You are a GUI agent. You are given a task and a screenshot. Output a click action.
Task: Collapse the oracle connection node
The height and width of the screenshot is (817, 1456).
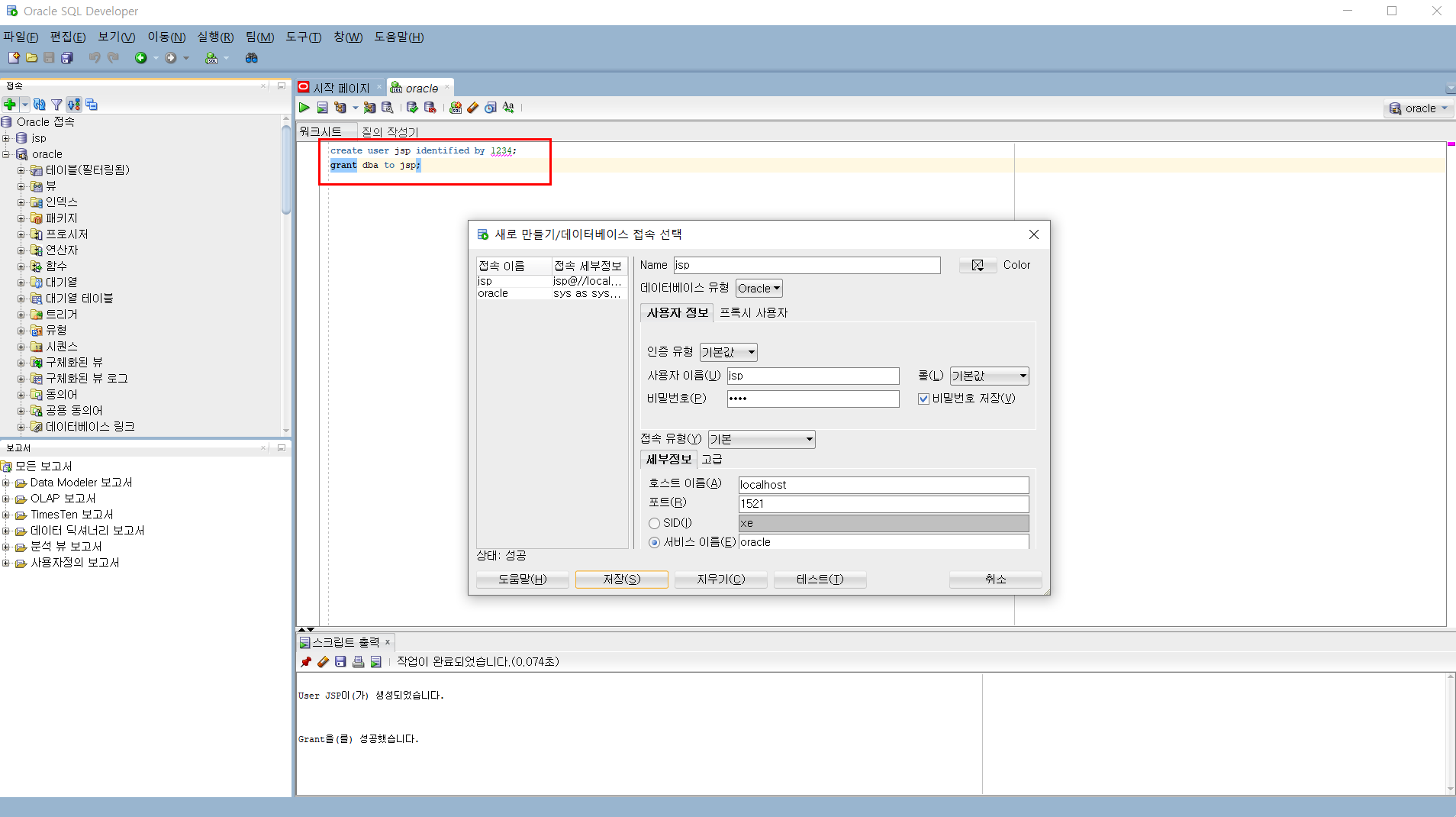pyautogui.click(x=6, y=154)
